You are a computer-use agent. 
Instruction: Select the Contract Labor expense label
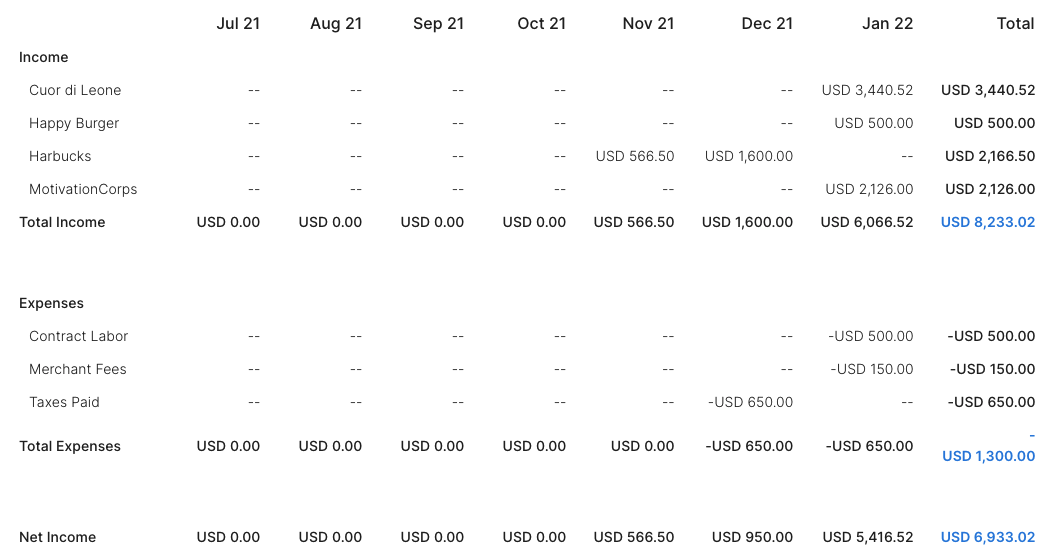click(79, 336)
